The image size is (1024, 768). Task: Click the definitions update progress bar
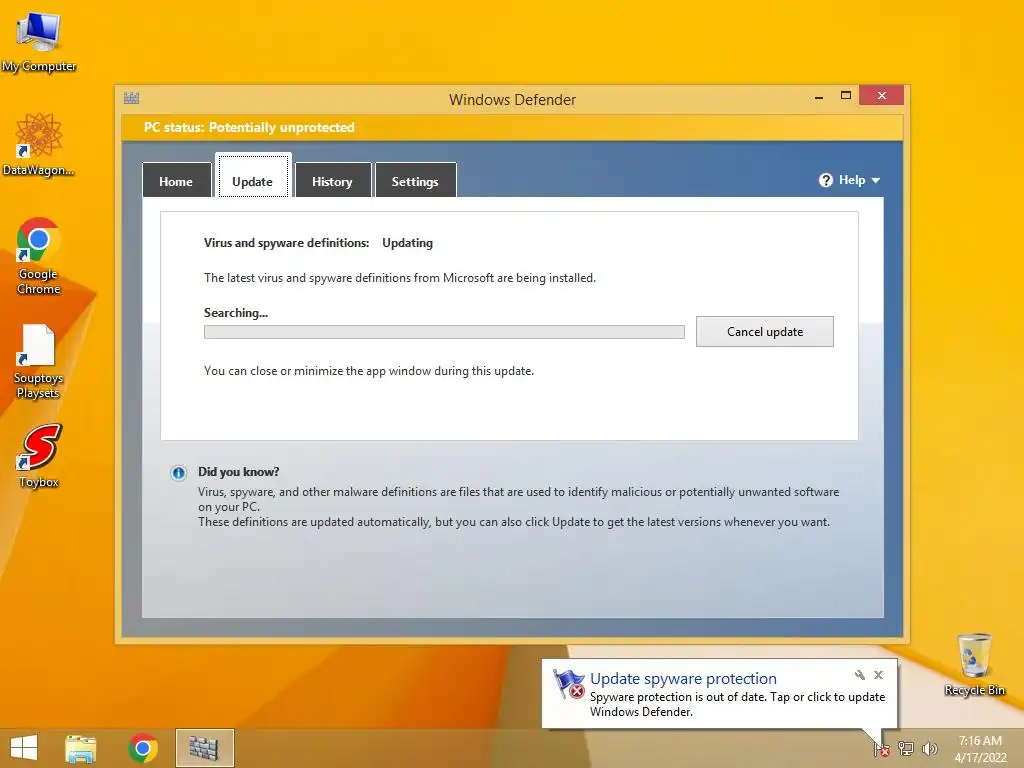tap(444, 332)
